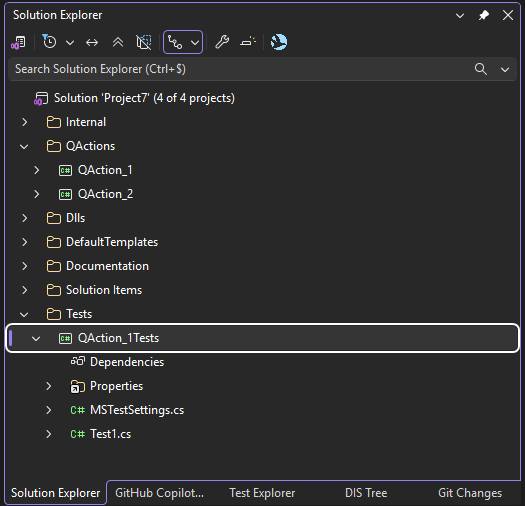Click the Dependencies node icon
525x506 pixels.
(78, 361)
